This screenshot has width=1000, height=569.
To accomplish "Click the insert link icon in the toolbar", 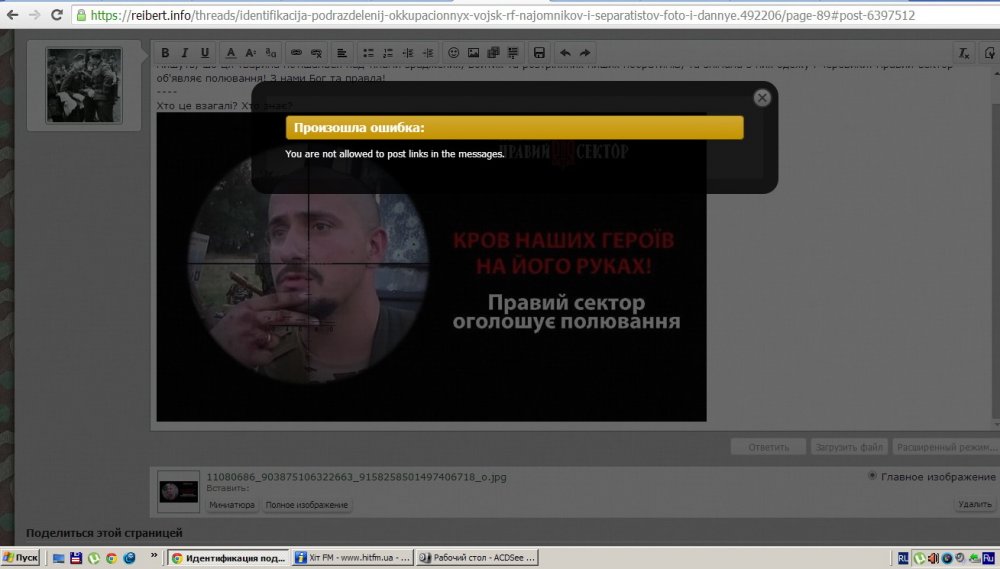I will click(296, 52).
